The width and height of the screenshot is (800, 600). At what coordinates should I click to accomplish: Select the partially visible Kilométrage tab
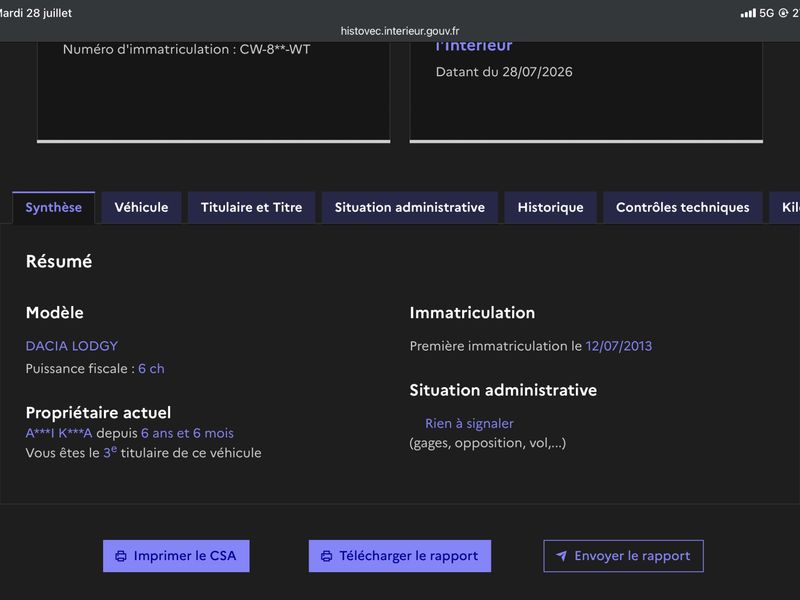786,208
